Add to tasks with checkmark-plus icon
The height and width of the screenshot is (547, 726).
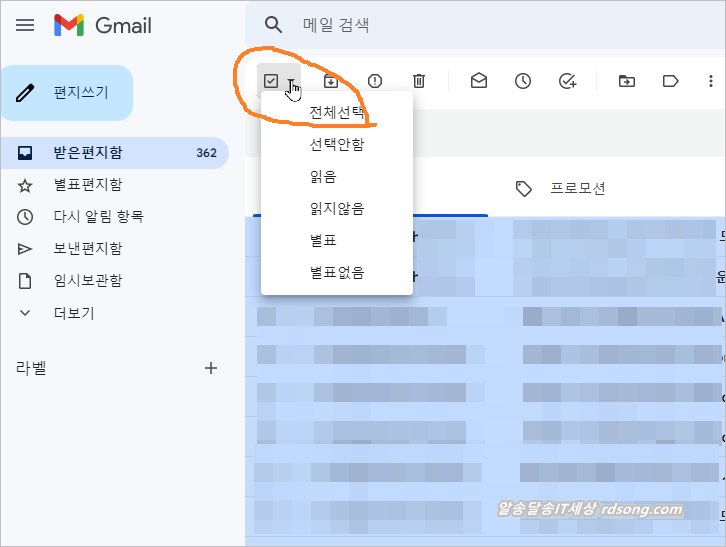[x=568, y=81]
